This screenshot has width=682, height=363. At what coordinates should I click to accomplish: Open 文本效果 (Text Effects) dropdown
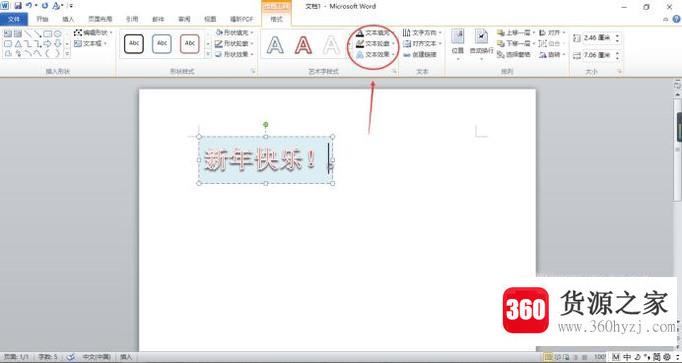point(375,54)
